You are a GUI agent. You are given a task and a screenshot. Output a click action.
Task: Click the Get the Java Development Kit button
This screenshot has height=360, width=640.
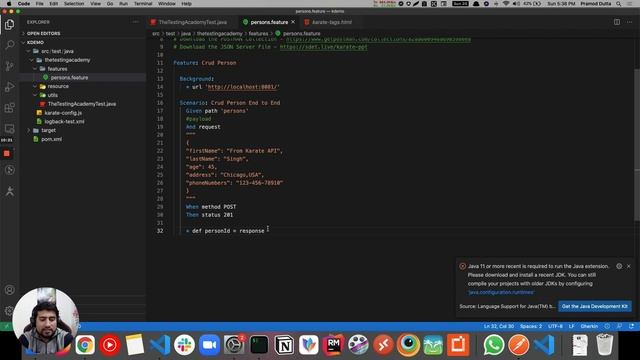pyautogui.click(x=595, y=307)
